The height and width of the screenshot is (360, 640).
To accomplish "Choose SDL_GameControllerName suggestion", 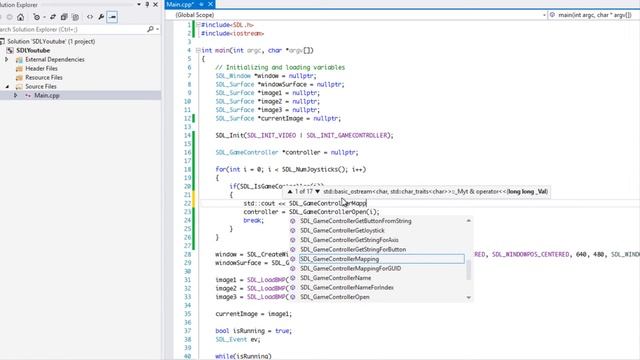I will click(x=336, y=278).
